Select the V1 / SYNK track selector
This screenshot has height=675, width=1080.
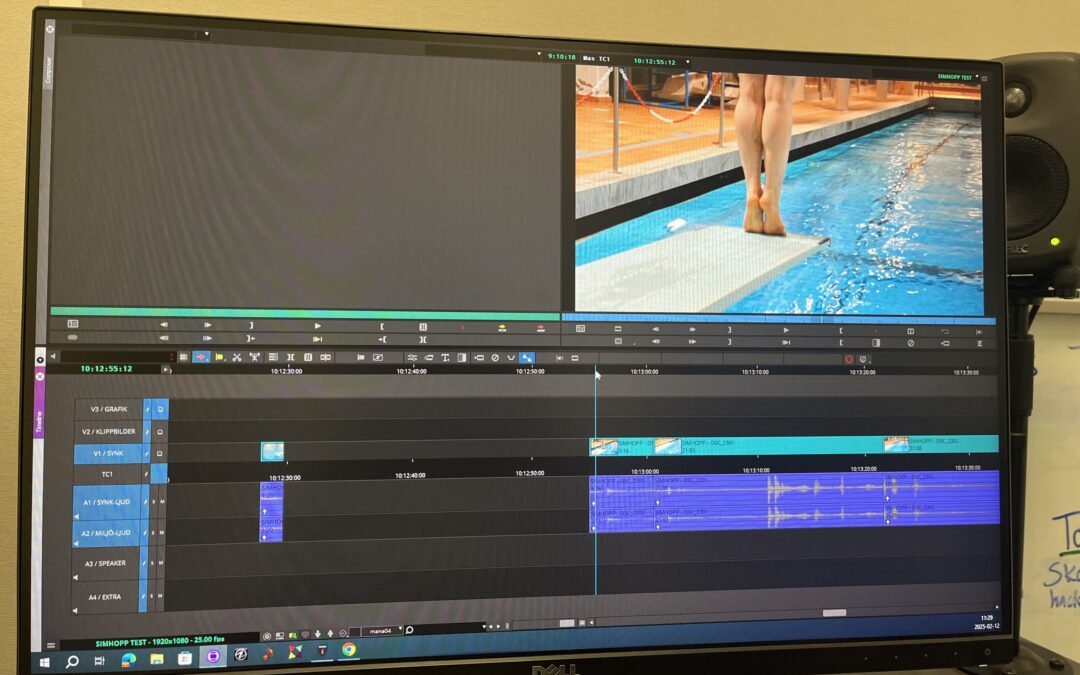click(x=108, y=453)
